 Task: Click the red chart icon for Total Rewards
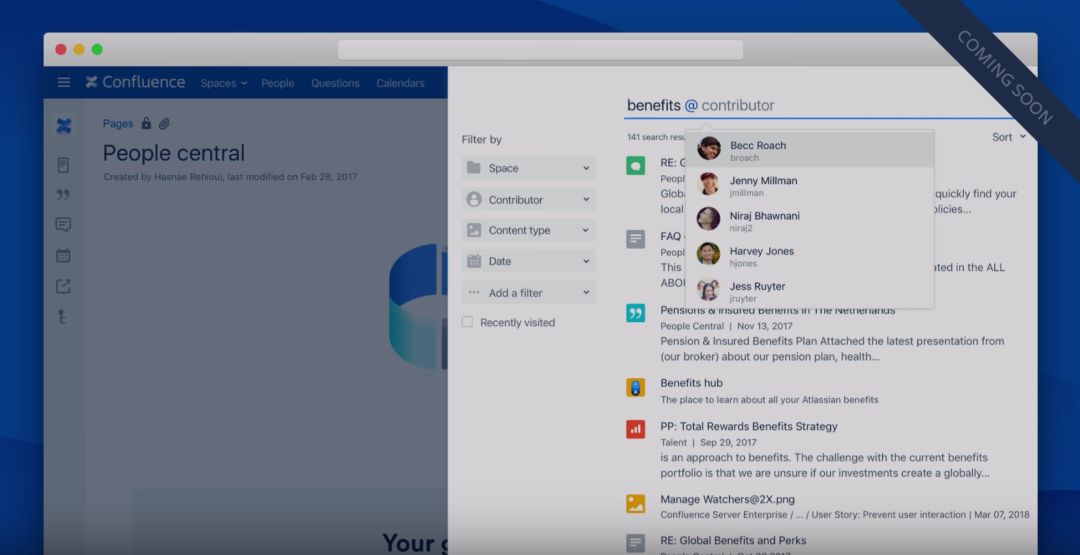(636, 429)
